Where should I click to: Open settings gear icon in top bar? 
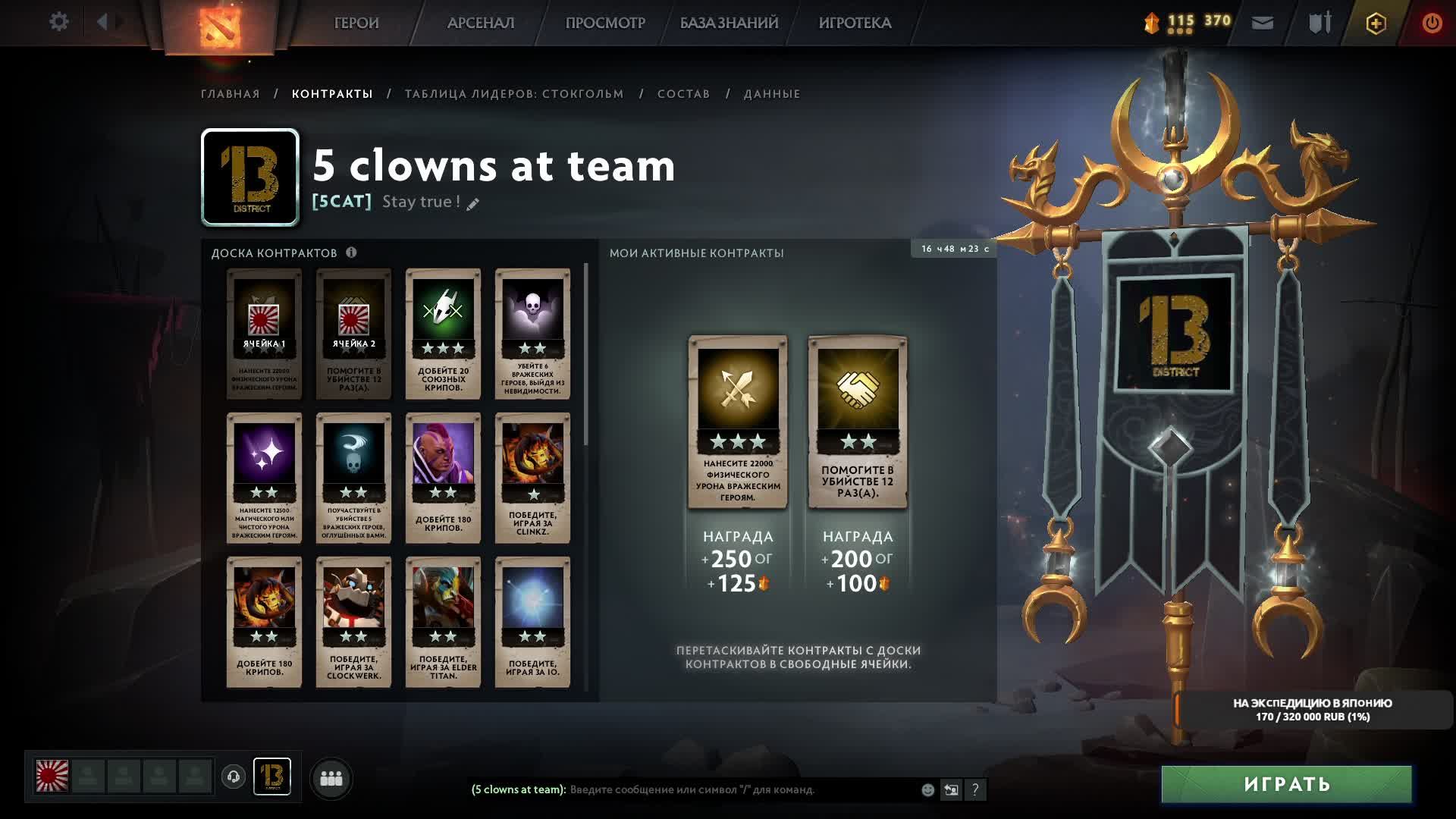[x=58, y=22]
